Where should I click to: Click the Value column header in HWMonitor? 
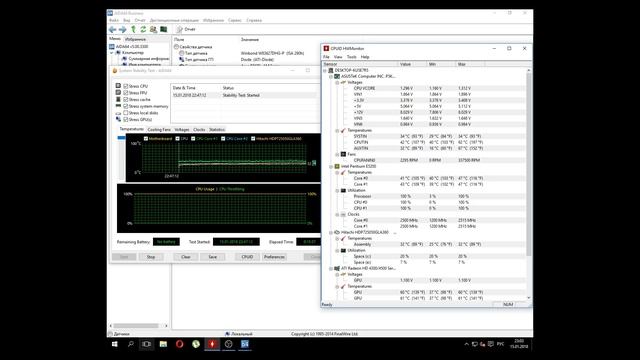click(x=412, y=64)
